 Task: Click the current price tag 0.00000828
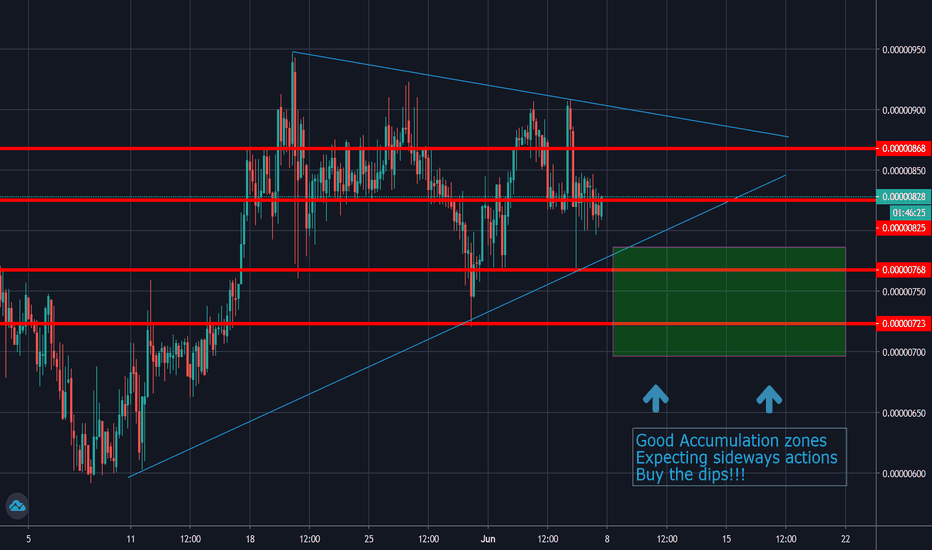pyautogui.click(x=903, y=197)
